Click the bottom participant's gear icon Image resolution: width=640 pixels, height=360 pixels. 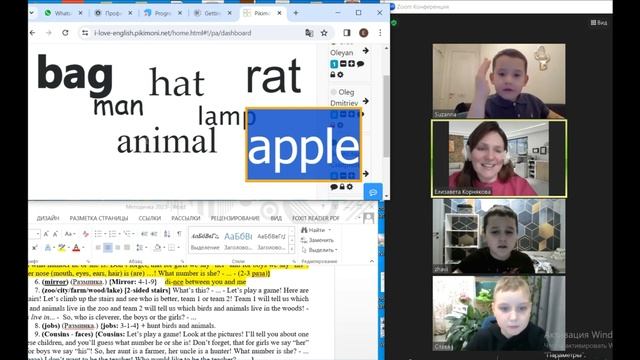coord(349,187)
